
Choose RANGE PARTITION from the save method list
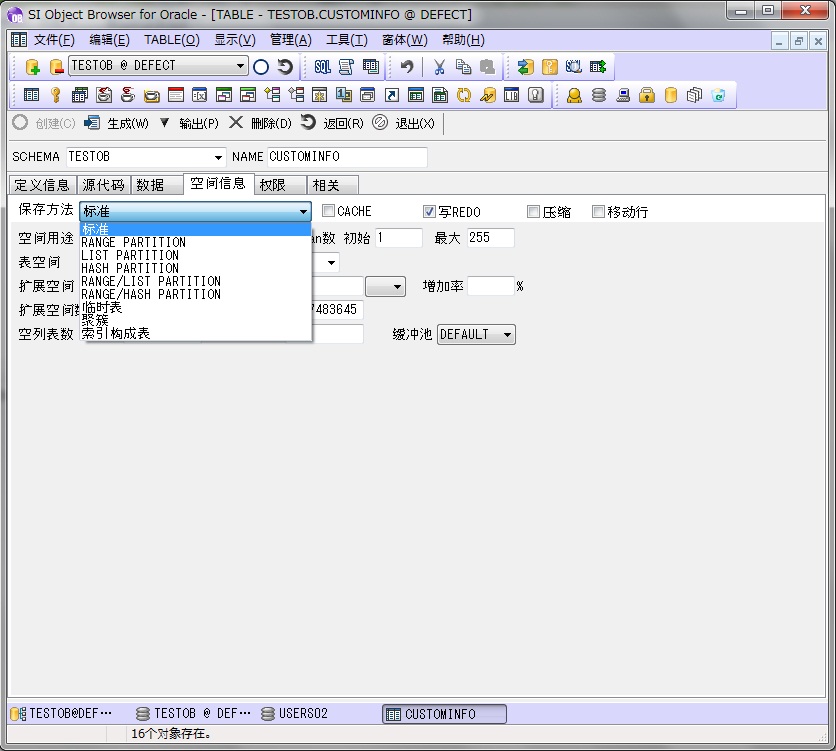coord(195,243)
